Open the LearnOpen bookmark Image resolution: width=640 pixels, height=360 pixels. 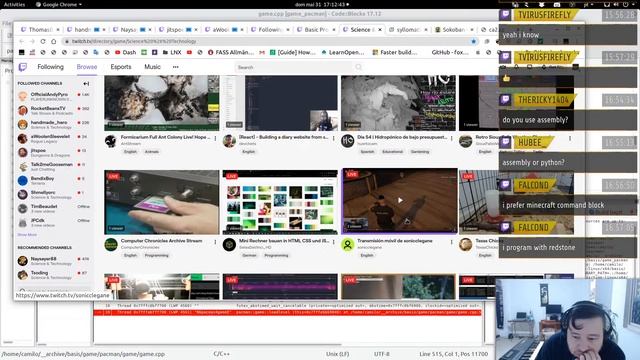coord(342,52)
